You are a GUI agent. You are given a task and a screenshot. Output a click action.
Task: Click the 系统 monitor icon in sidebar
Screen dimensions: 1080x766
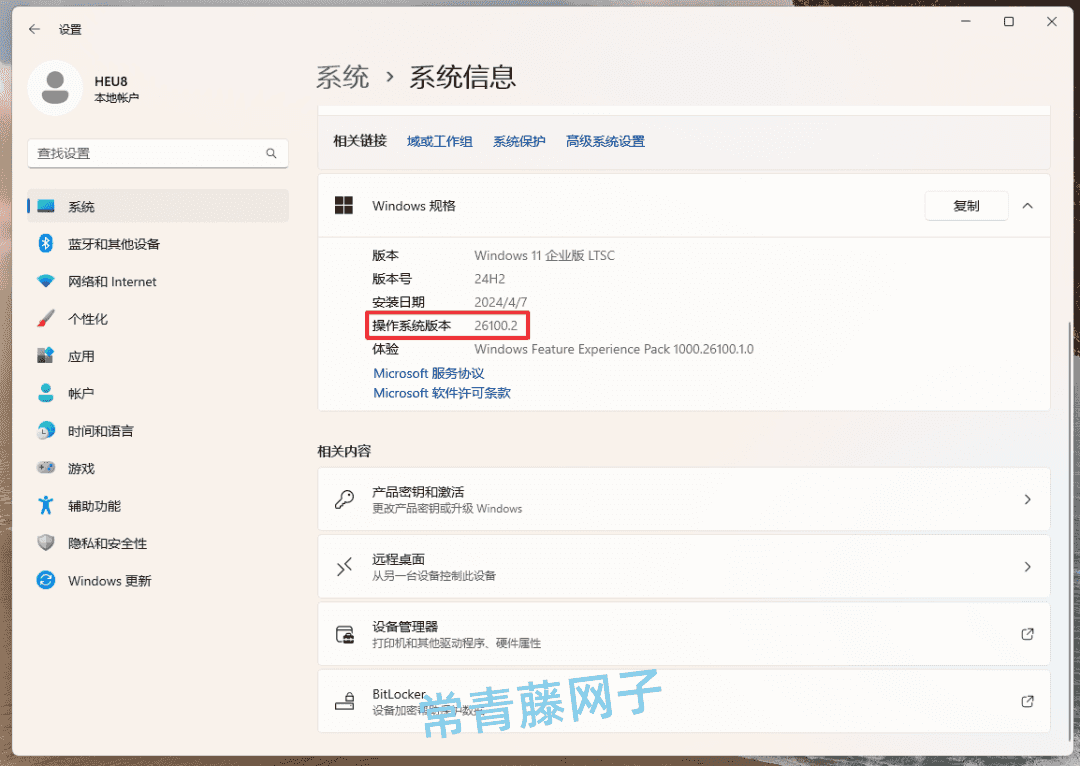click(x=46, y=206)
